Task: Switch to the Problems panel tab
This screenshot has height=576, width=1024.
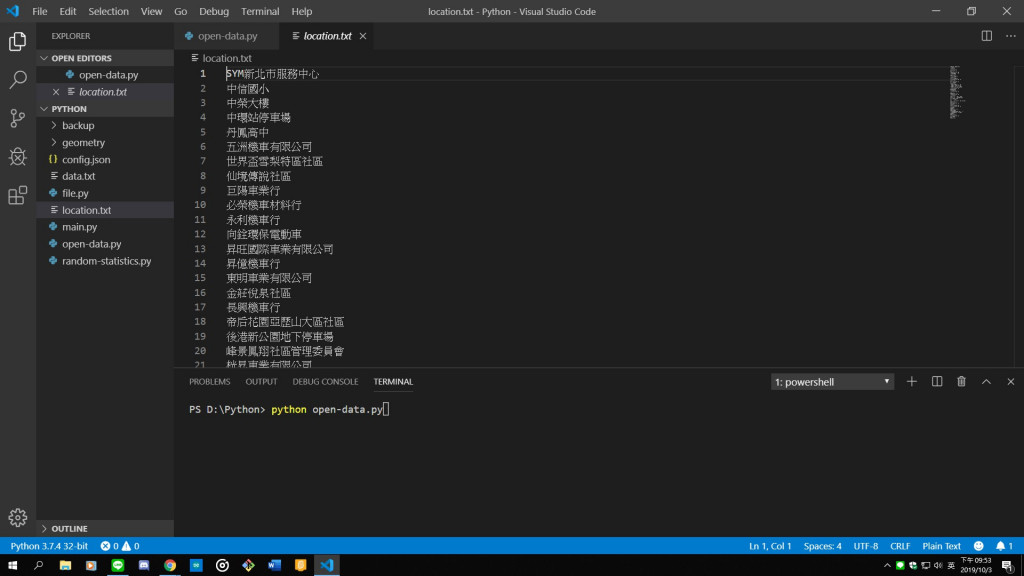Action: (x=210, y=381)
